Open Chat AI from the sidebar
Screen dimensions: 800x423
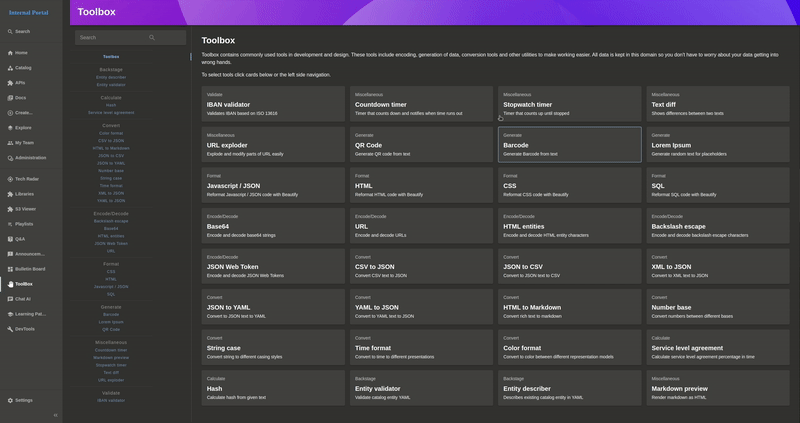(x=22, y=298)
